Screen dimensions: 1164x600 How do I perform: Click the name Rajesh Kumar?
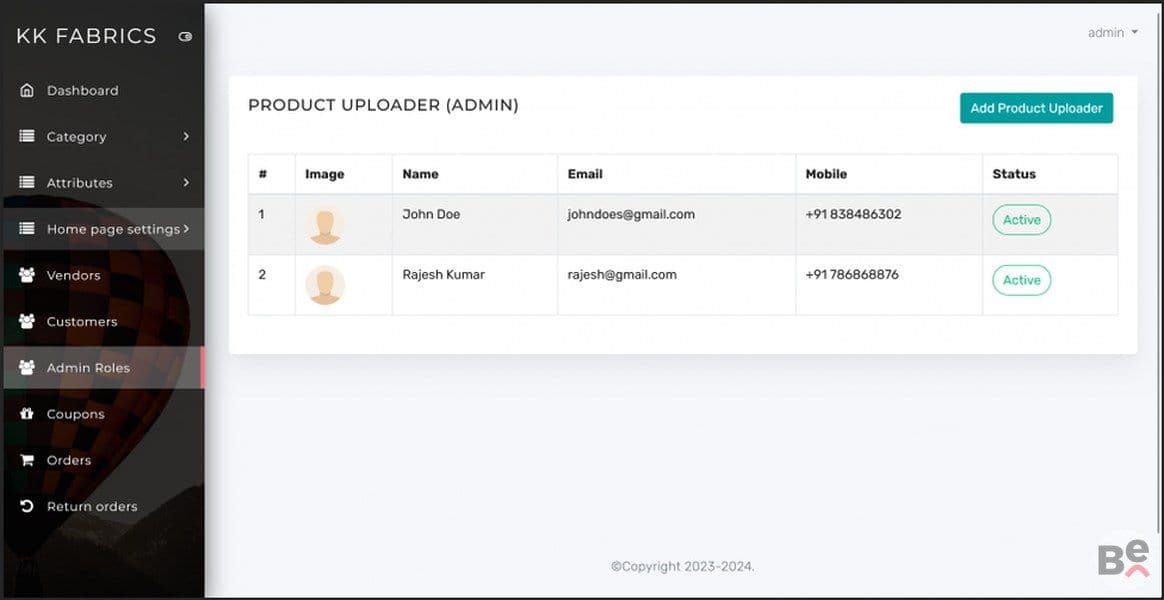pos(443,275)
